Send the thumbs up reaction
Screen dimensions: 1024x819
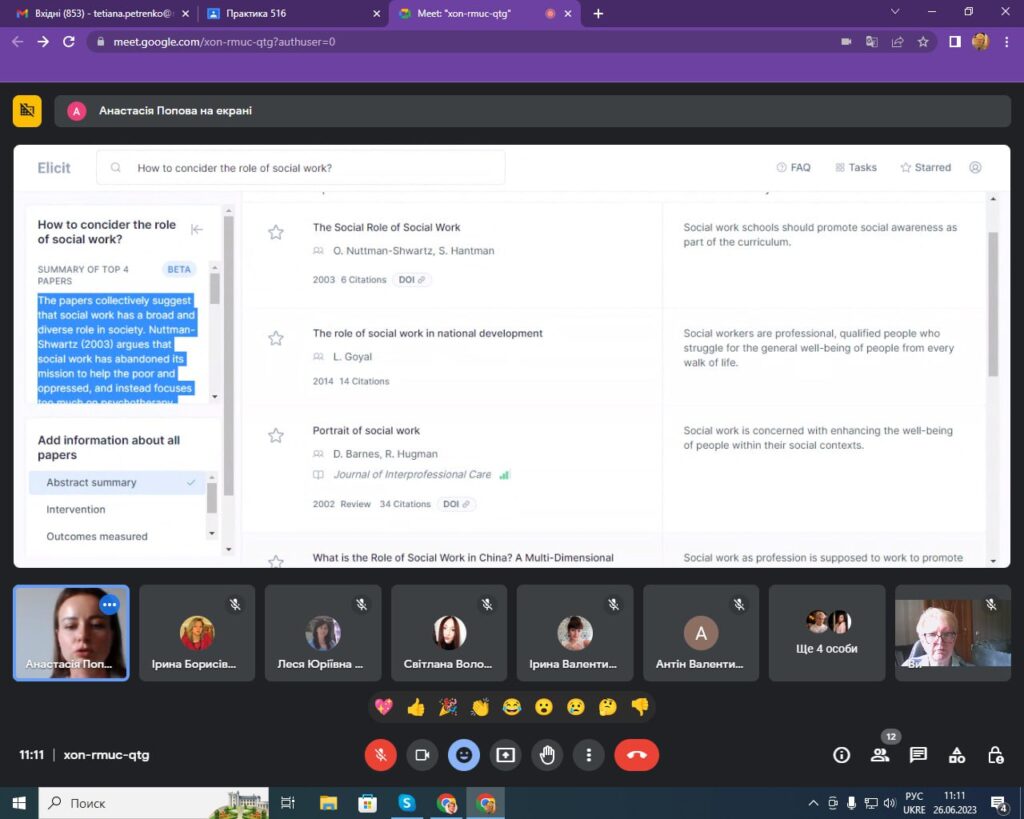tap(416, 707)
